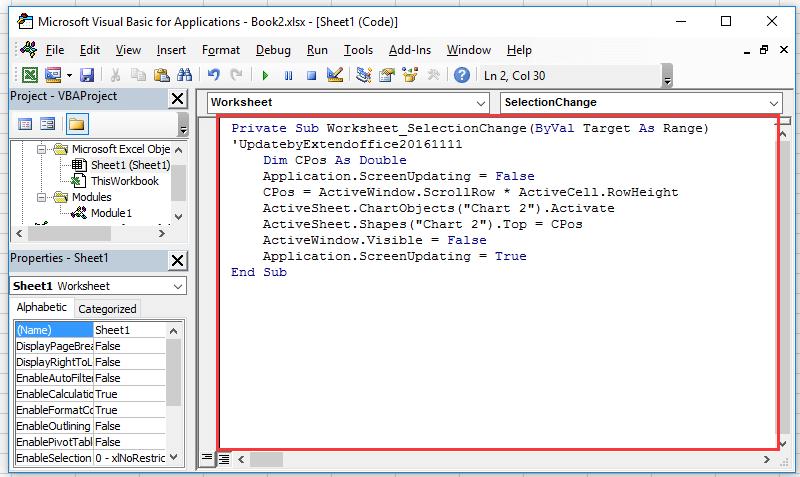
Task: Open the Project Explorer toolbar icon
Action: pyautogui.click(x=364, y=76)
